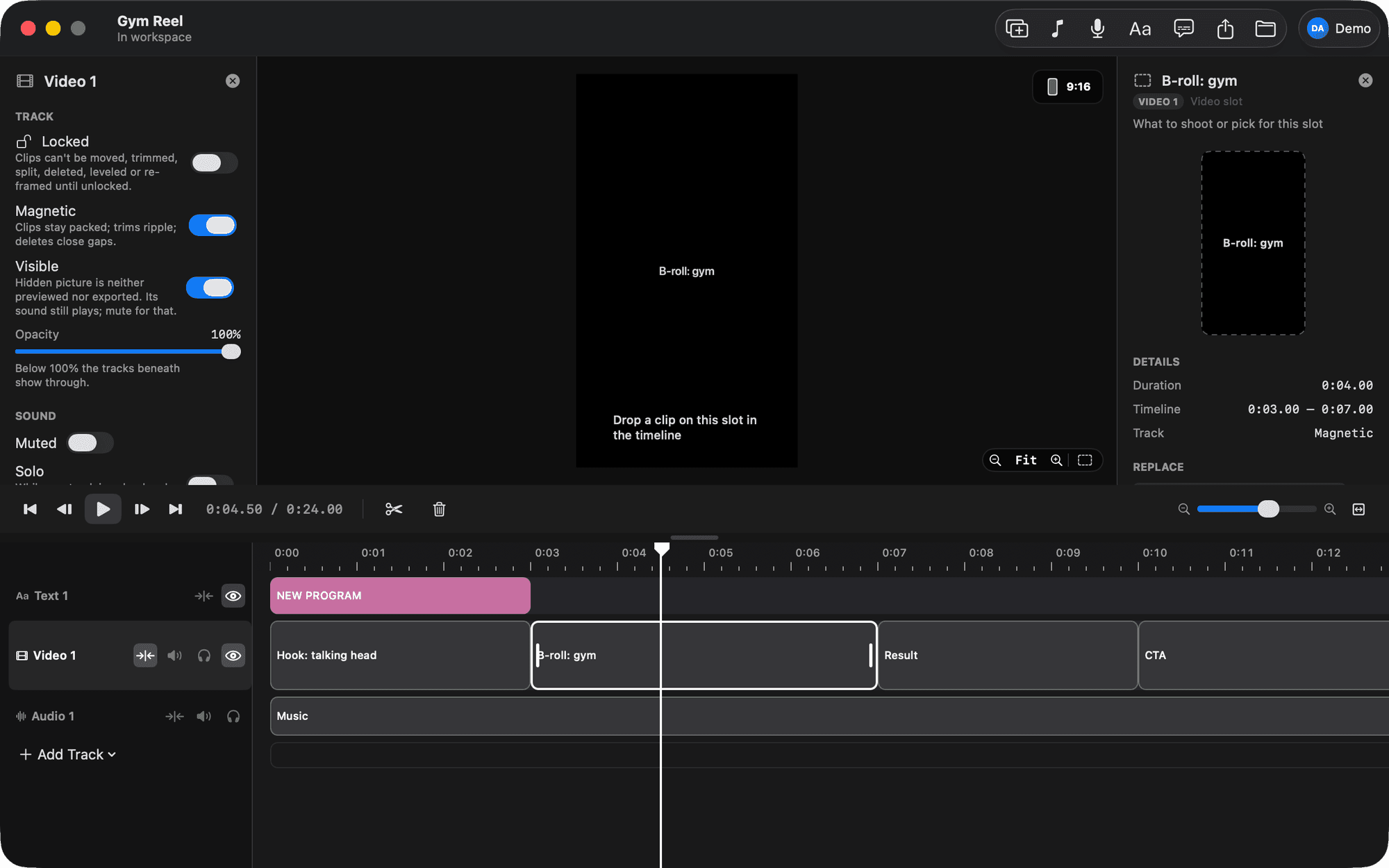
Task: Click the timeline zoom out magnifier
Action: (1184, 509)
